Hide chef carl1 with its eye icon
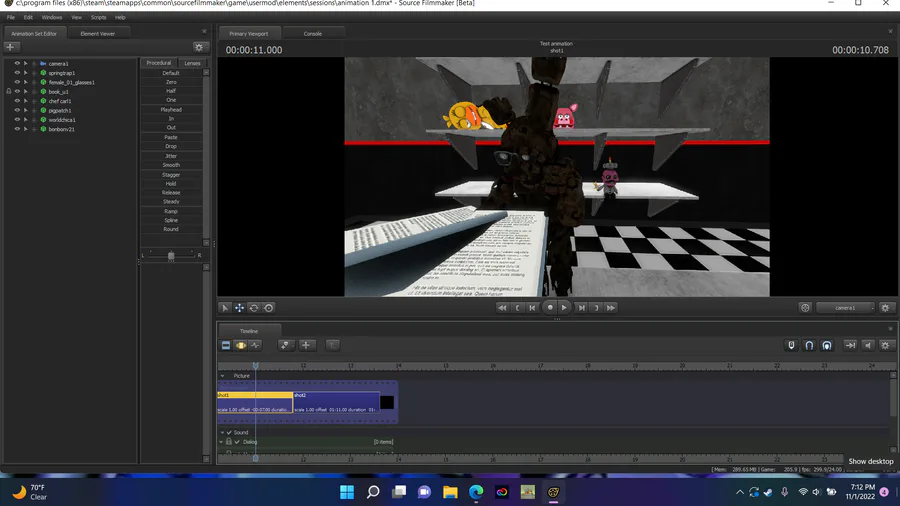Screen dimensions: 900x506 coord(17,101)
